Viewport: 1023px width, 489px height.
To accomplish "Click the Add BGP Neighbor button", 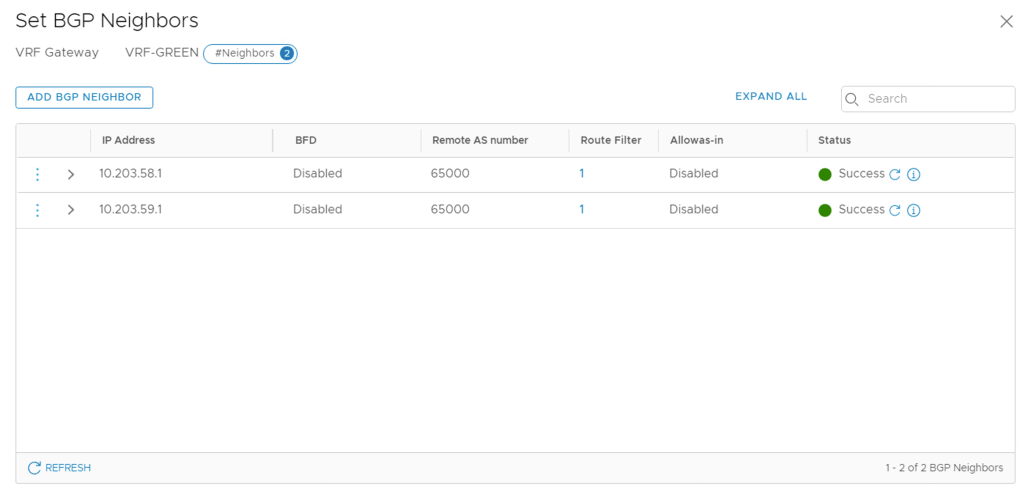I will coord(84,97).
